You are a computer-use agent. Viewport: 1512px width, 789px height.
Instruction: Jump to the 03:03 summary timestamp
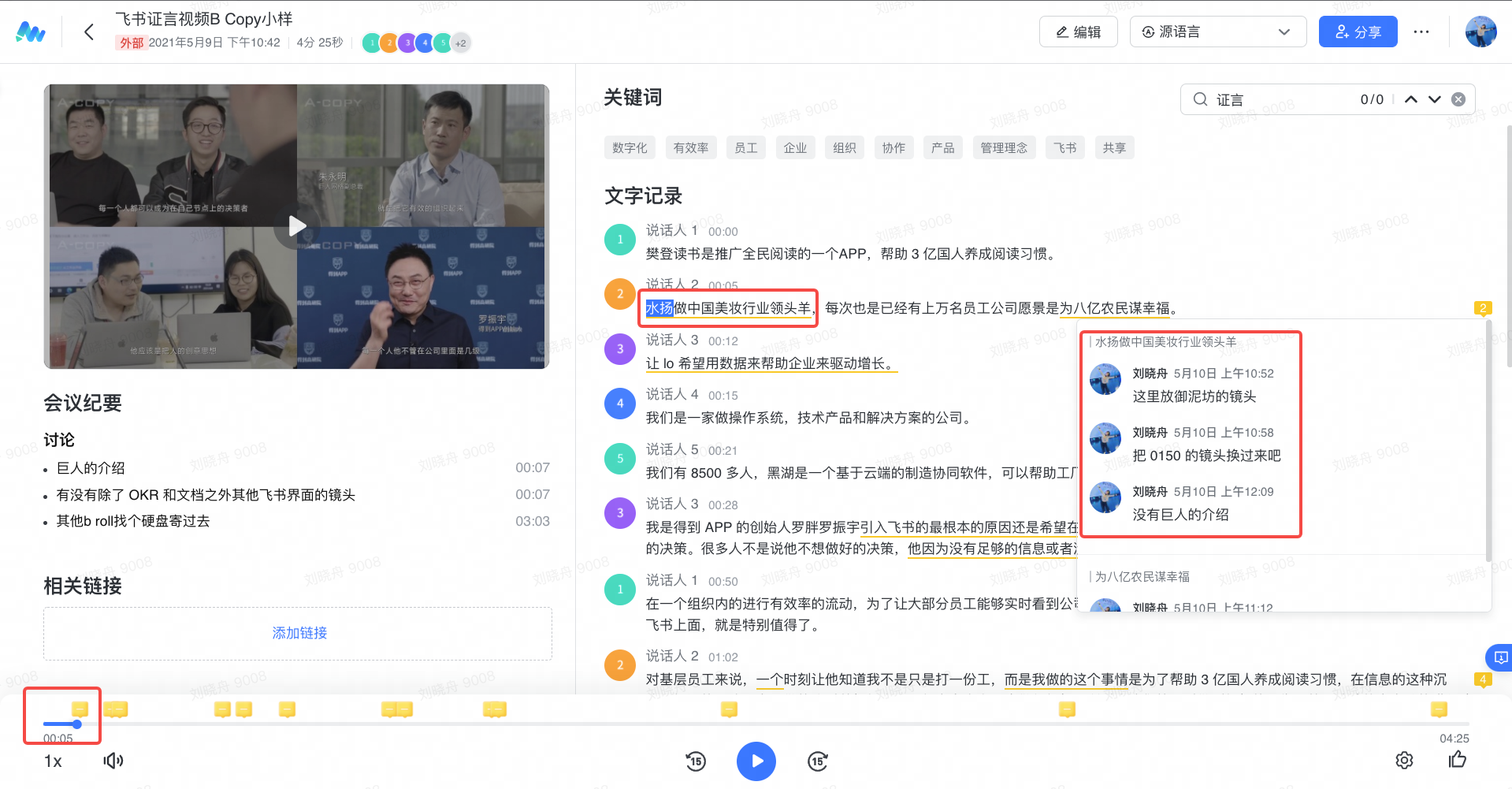[533, 521]
